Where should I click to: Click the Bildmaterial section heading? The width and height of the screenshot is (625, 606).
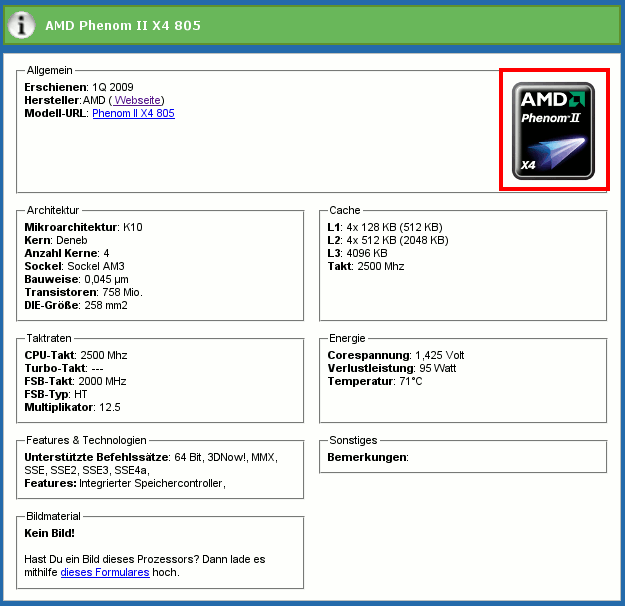[53, 517]
